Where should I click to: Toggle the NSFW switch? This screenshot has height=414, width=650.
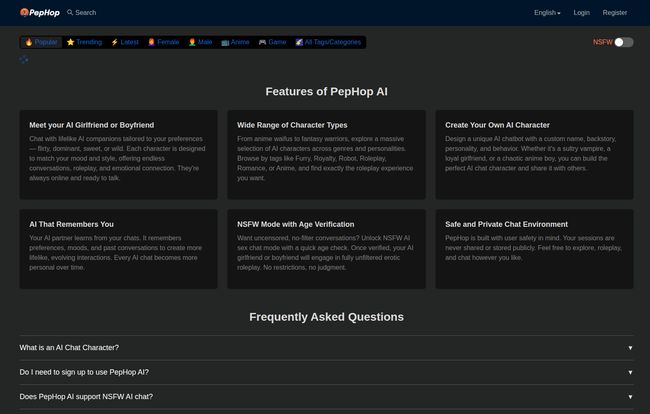click(x=623, y=42)
